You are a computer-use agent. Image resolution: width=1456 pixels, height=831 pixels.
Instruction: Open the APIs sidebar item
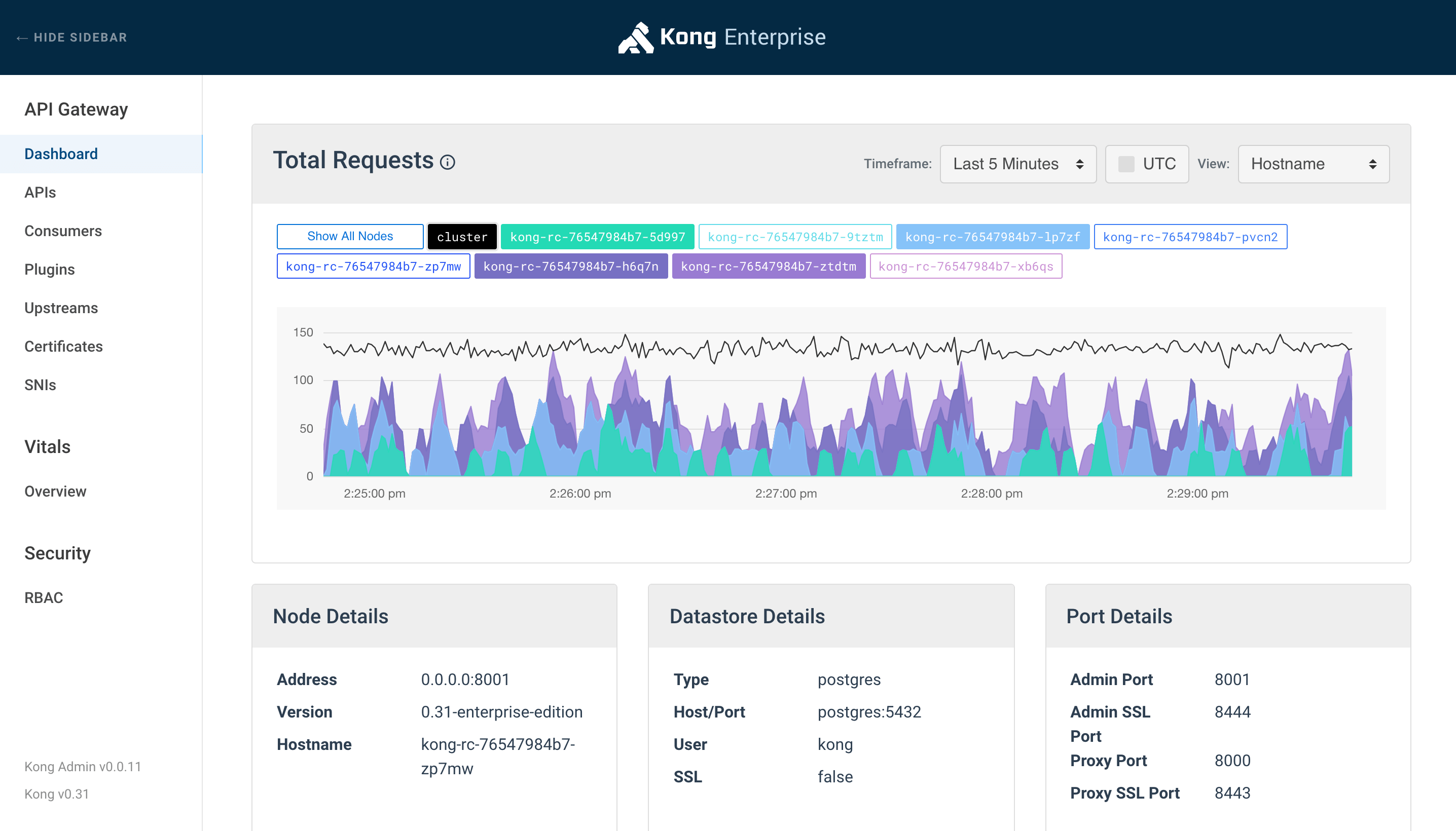click(x=40, y=193)
